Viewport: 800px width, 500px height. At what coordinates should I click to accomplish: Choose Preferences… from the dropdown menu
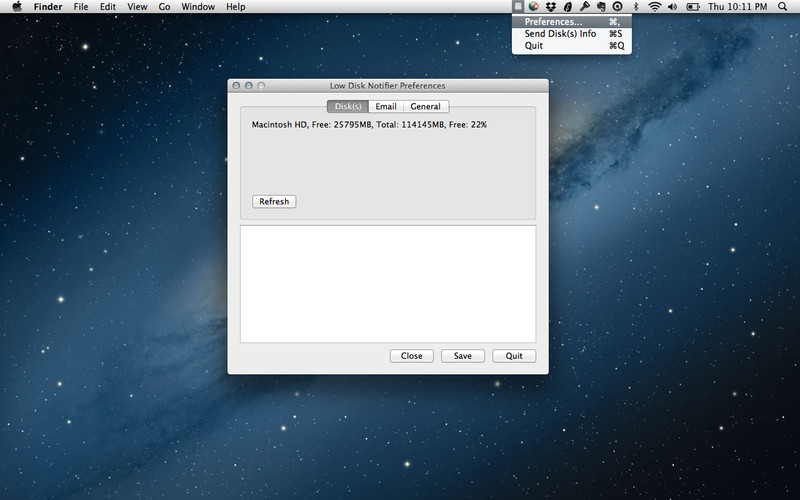coord(571,21)
